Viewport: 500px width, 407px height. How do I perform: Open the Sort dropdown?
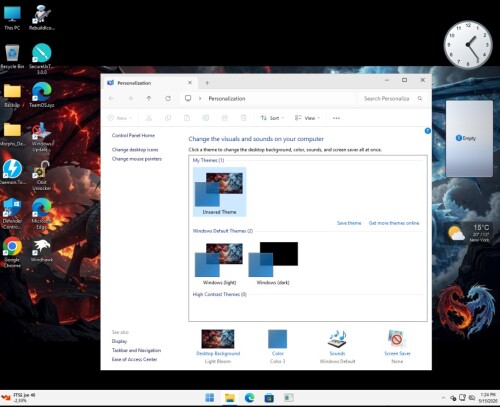point(273,118)
